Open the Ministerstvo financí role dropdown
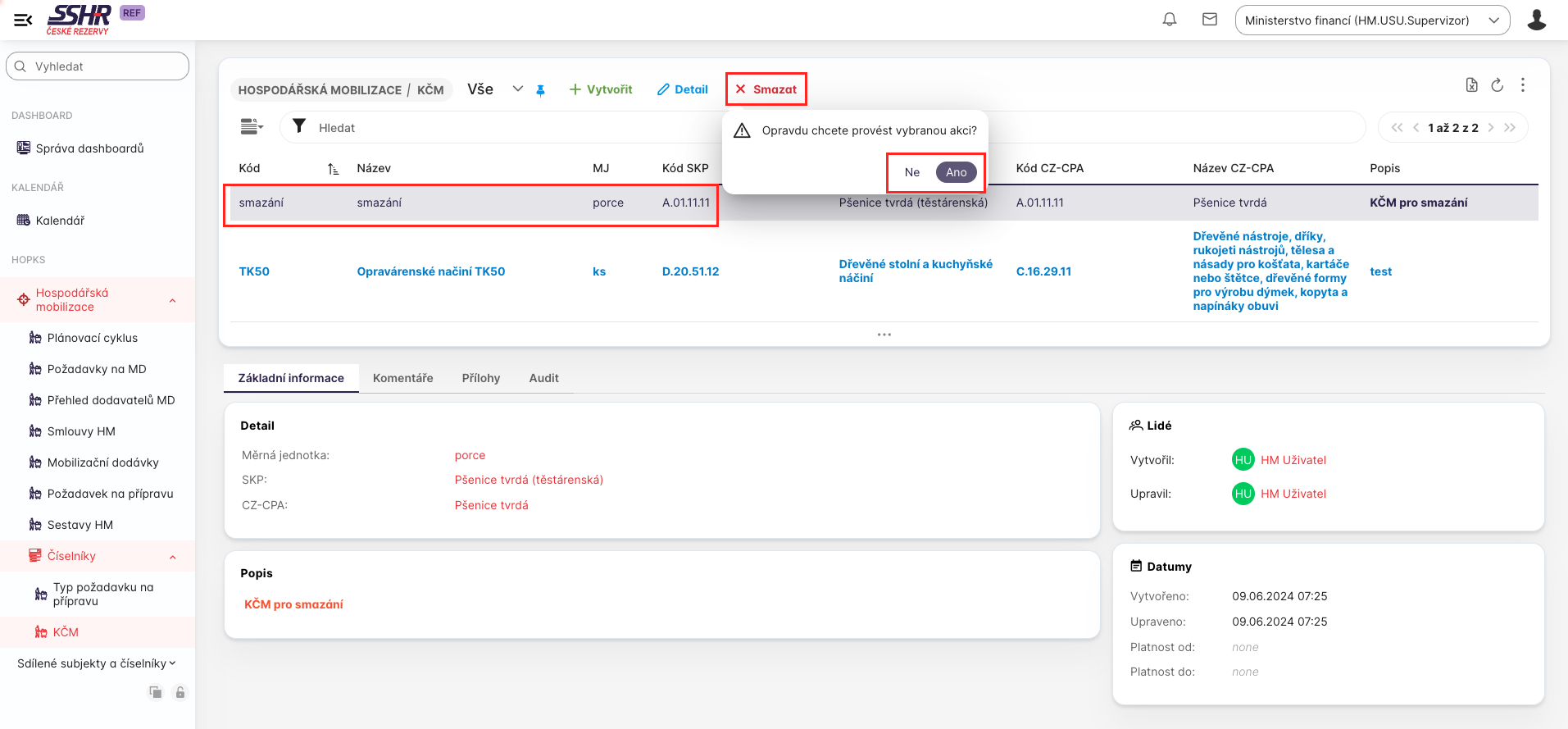The height and width of the screenshot is (729, 1568). click(x=1371, y=21)
